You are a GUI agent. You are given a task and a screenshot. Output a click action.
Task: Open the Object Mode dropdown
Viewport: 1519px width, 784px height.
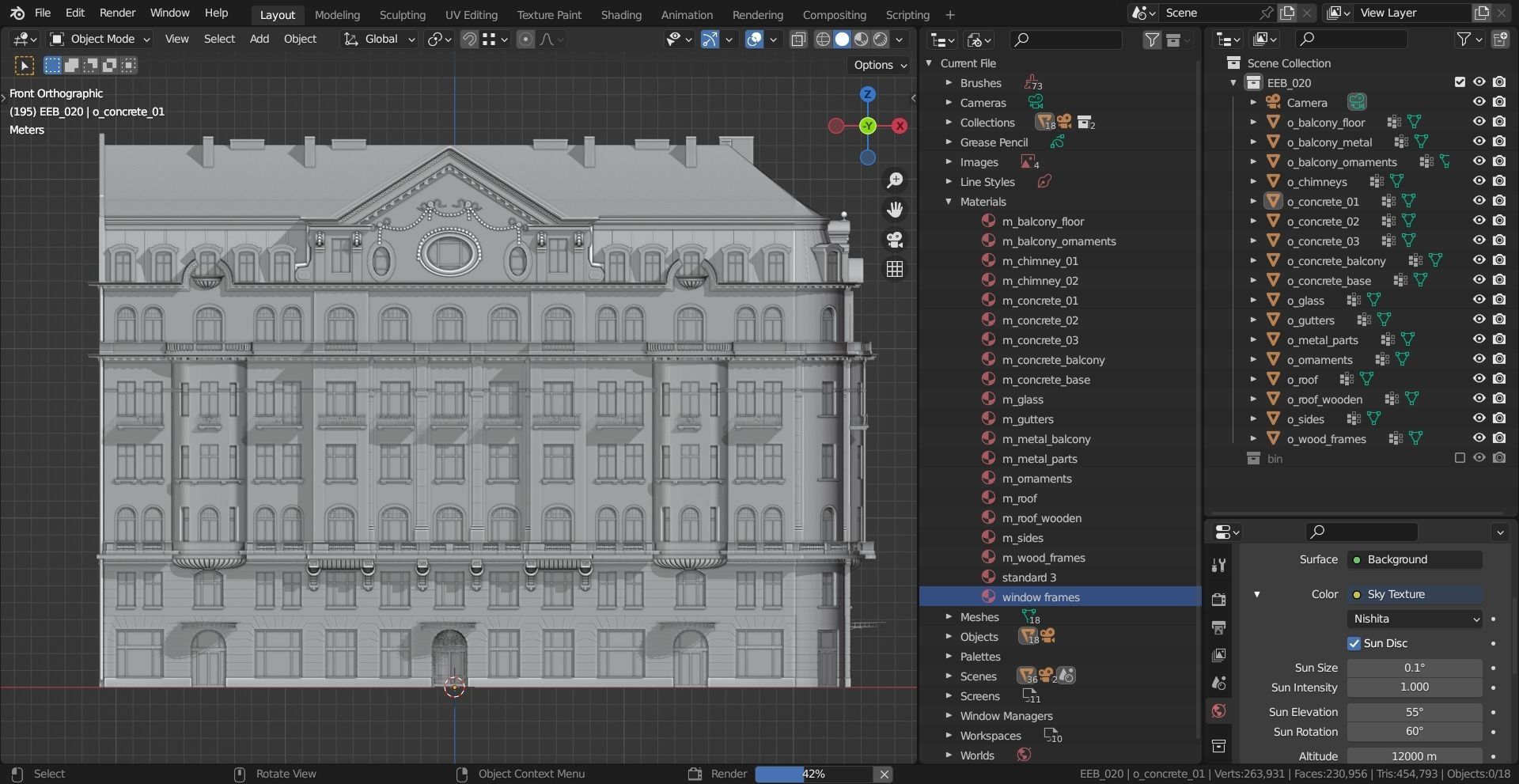pos(100,39)
